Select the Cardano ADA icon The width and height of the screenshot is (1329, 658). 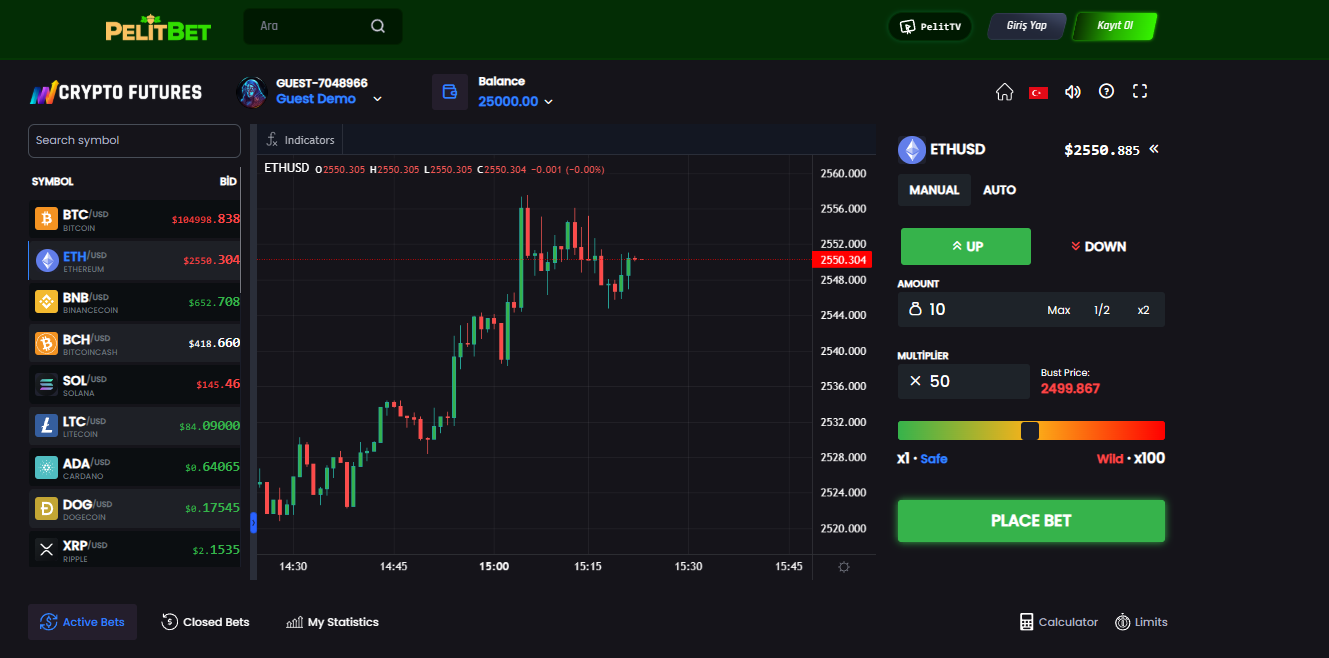[46, 467]
